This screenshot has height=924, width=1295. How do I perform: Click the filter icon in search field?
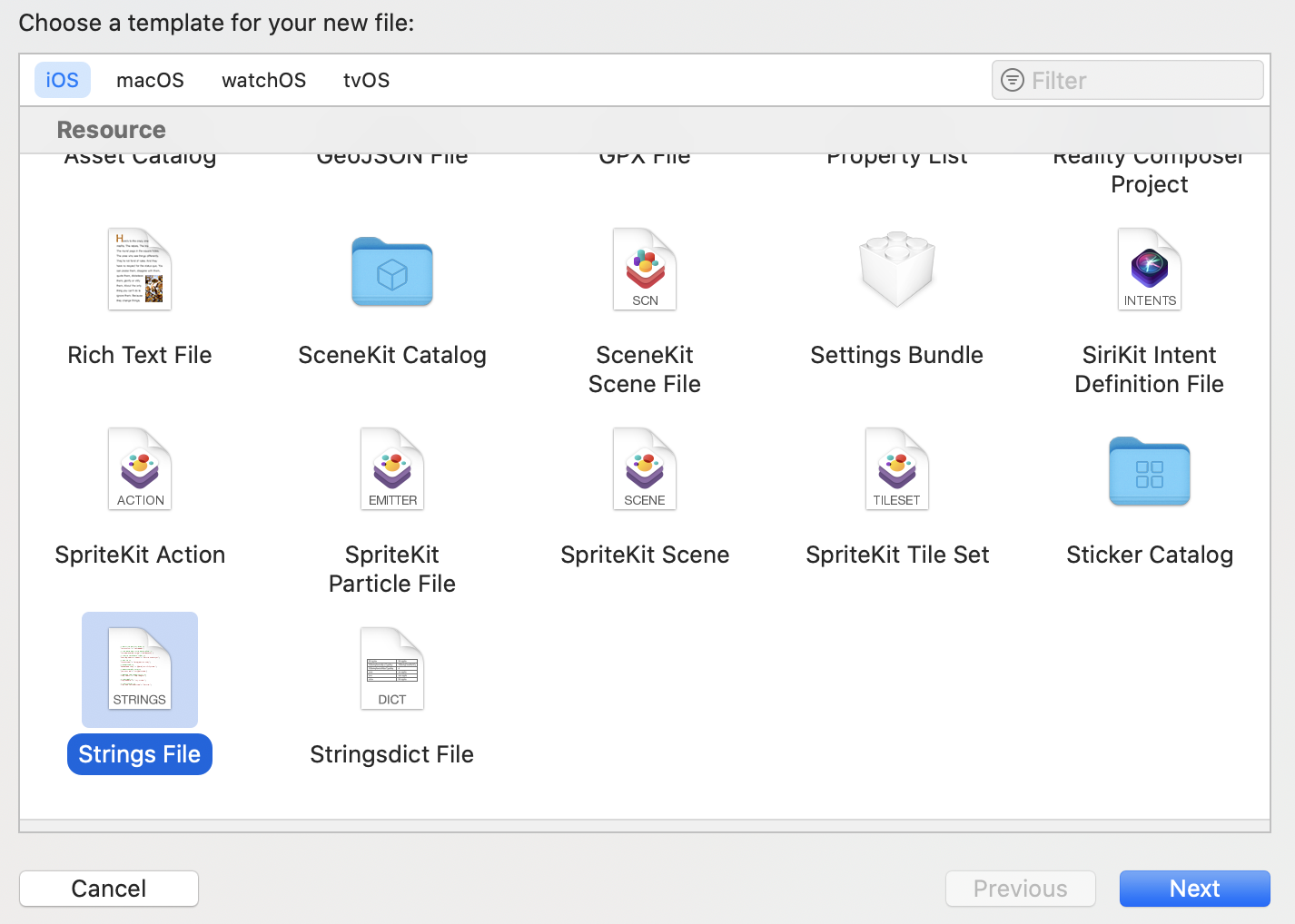(1013, 80)
